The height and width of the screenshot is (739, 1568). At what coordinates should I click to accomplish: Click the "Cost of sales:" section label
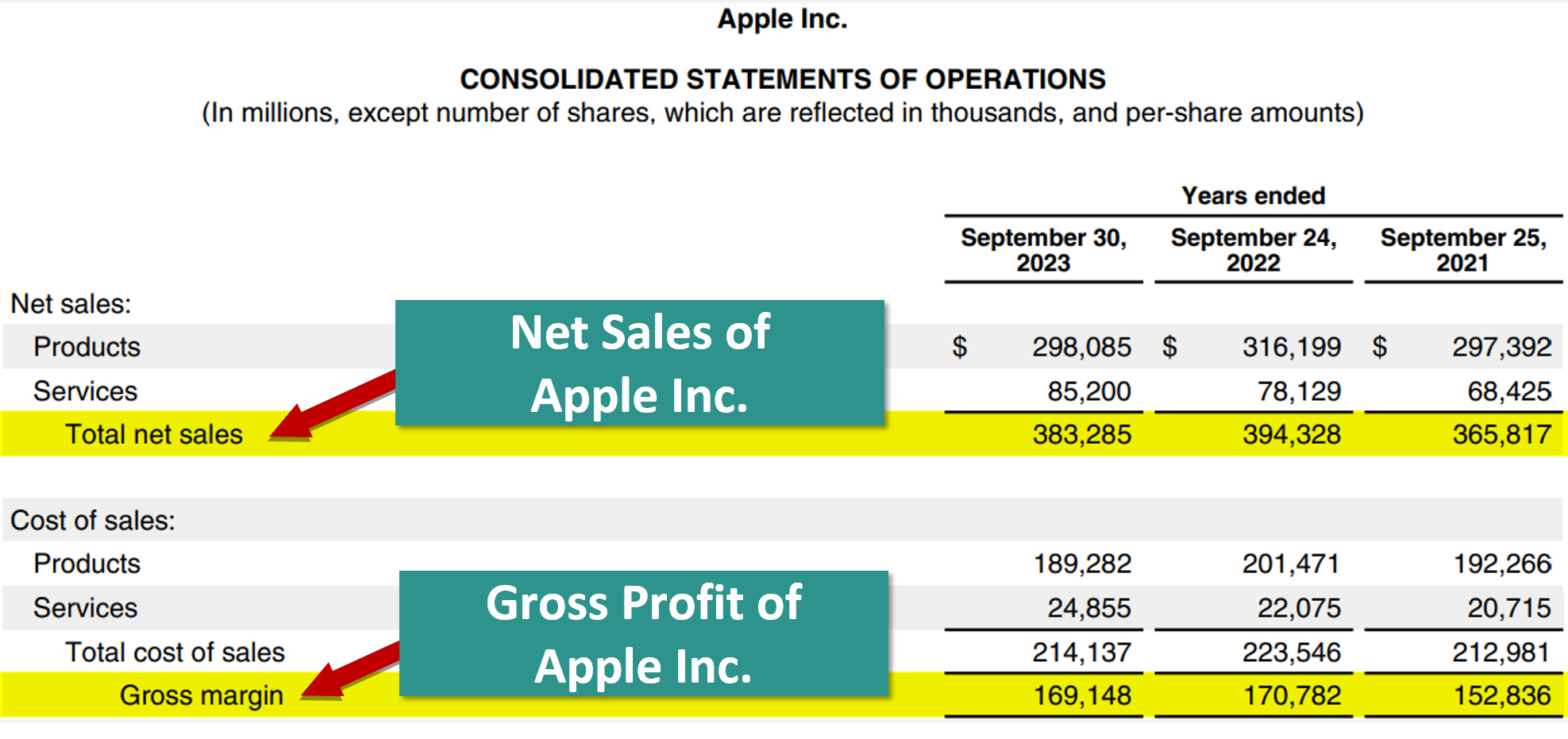93,521
